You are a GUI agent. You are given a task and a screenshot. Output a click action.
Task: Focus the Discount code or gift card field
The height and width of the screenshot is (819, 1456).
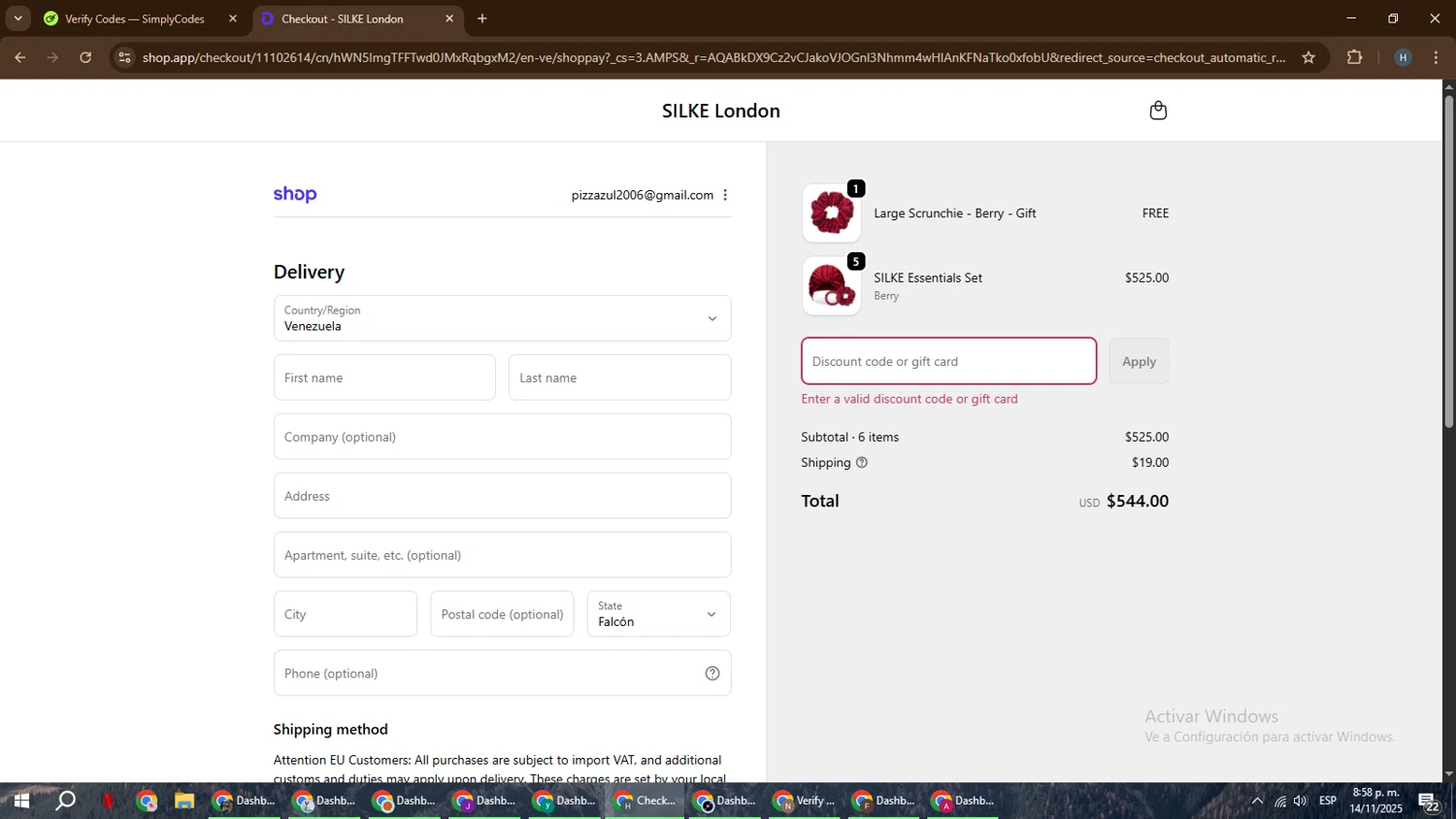click(948, 361)
